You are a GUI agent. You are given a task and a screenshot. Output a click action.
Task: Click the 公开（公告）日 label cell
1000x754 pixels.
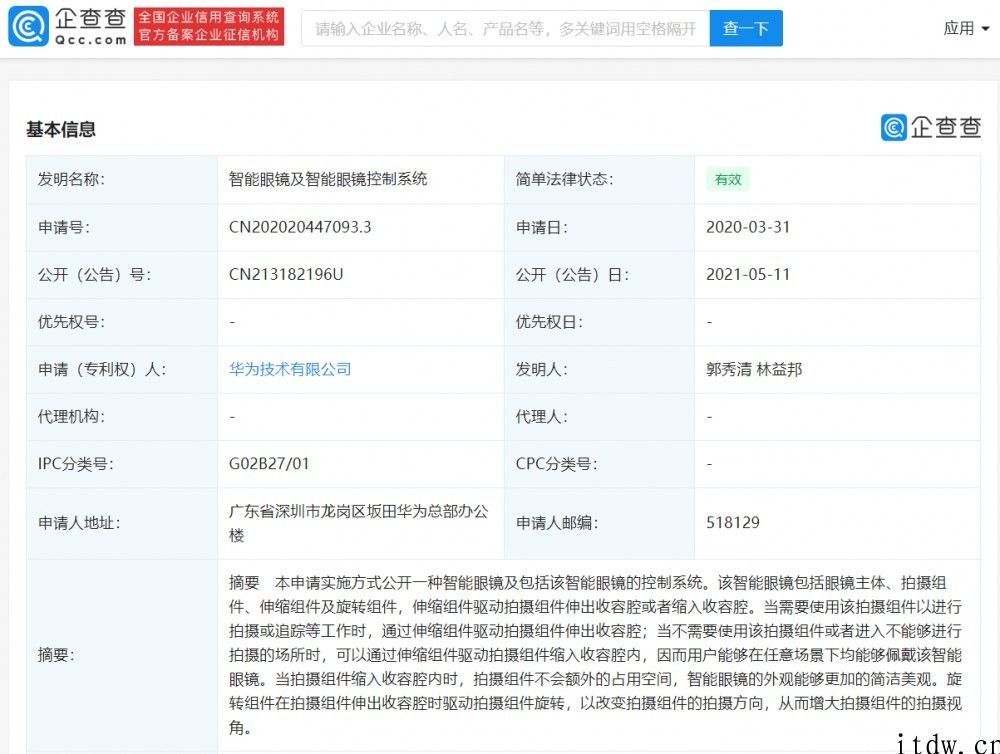pyautogui.click(x=599, y=274)
